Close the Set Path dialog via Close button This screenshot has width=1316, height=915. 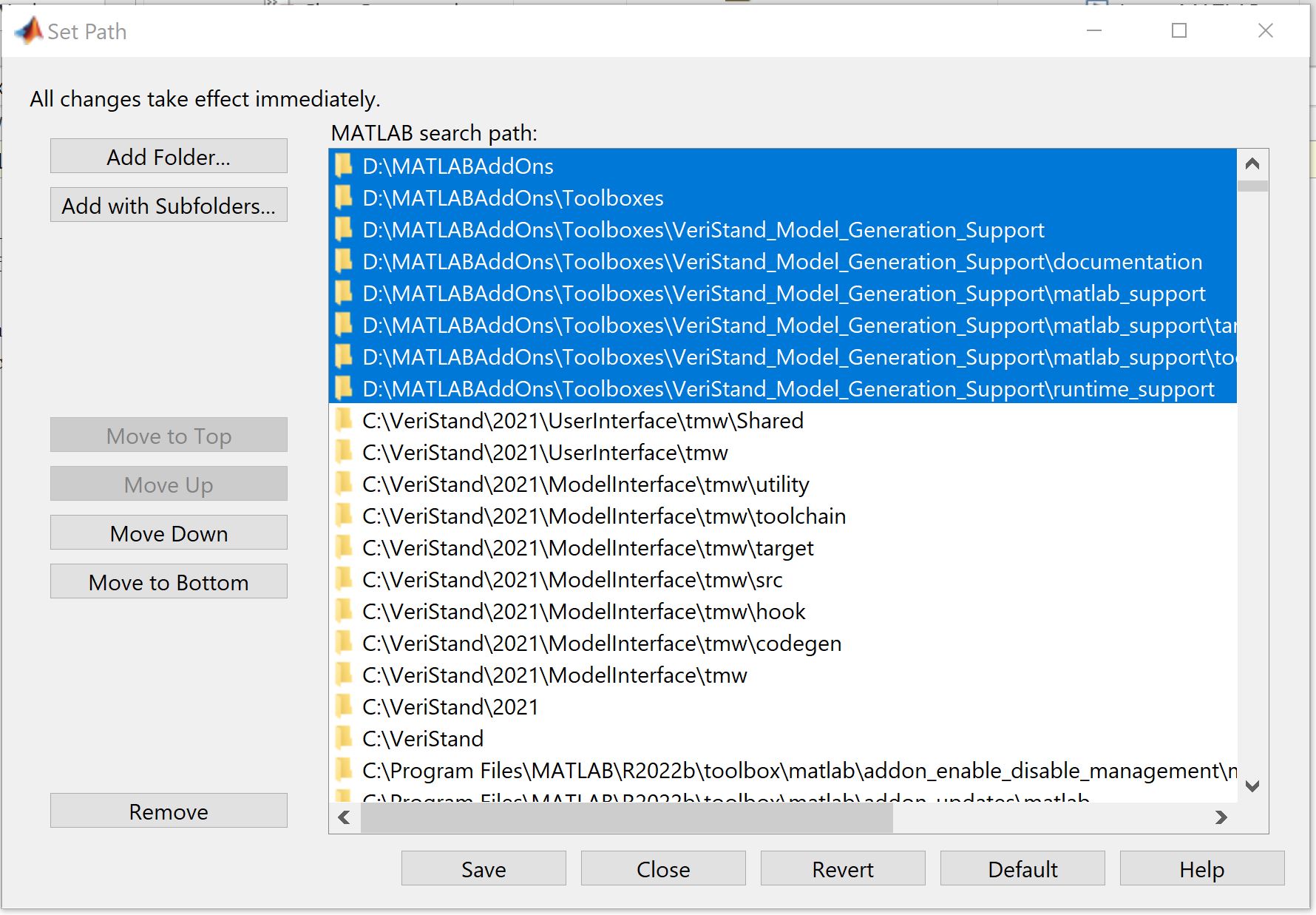tap(663, 868)
